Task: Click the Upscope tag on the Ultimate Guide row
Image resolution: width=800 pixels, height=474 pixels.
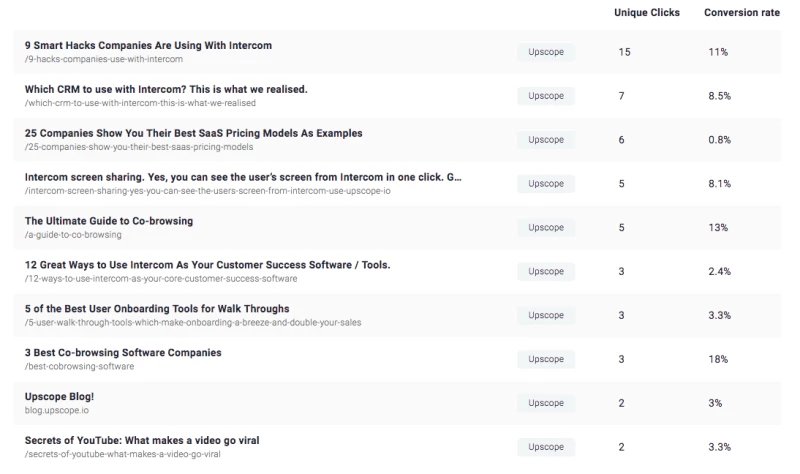Action: [x=546, y=228]
